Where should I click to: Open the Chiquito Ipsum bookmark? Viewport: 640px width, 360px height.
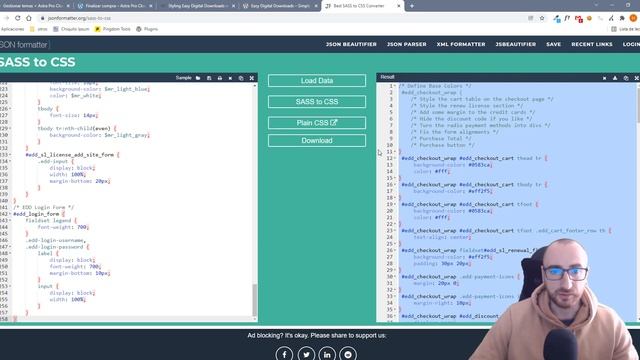[x=71, y=29]
